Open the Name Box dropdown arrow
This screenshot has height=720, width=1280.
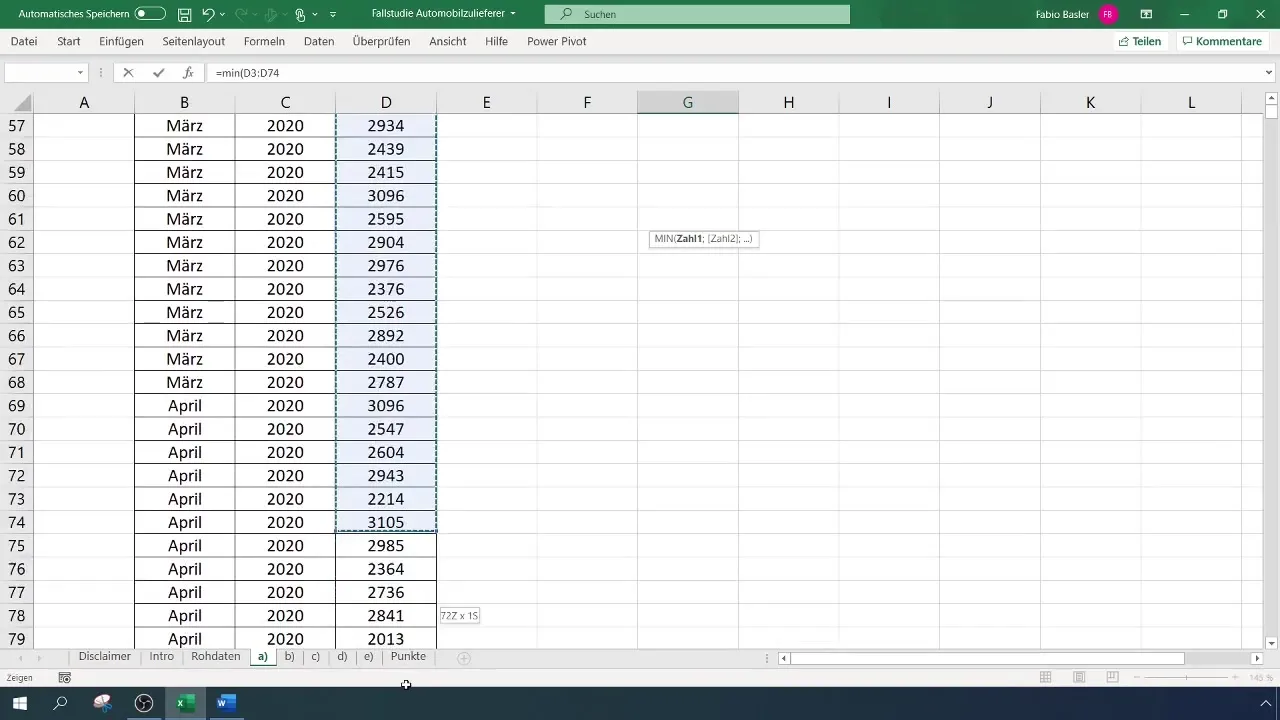tap(81, 73)
